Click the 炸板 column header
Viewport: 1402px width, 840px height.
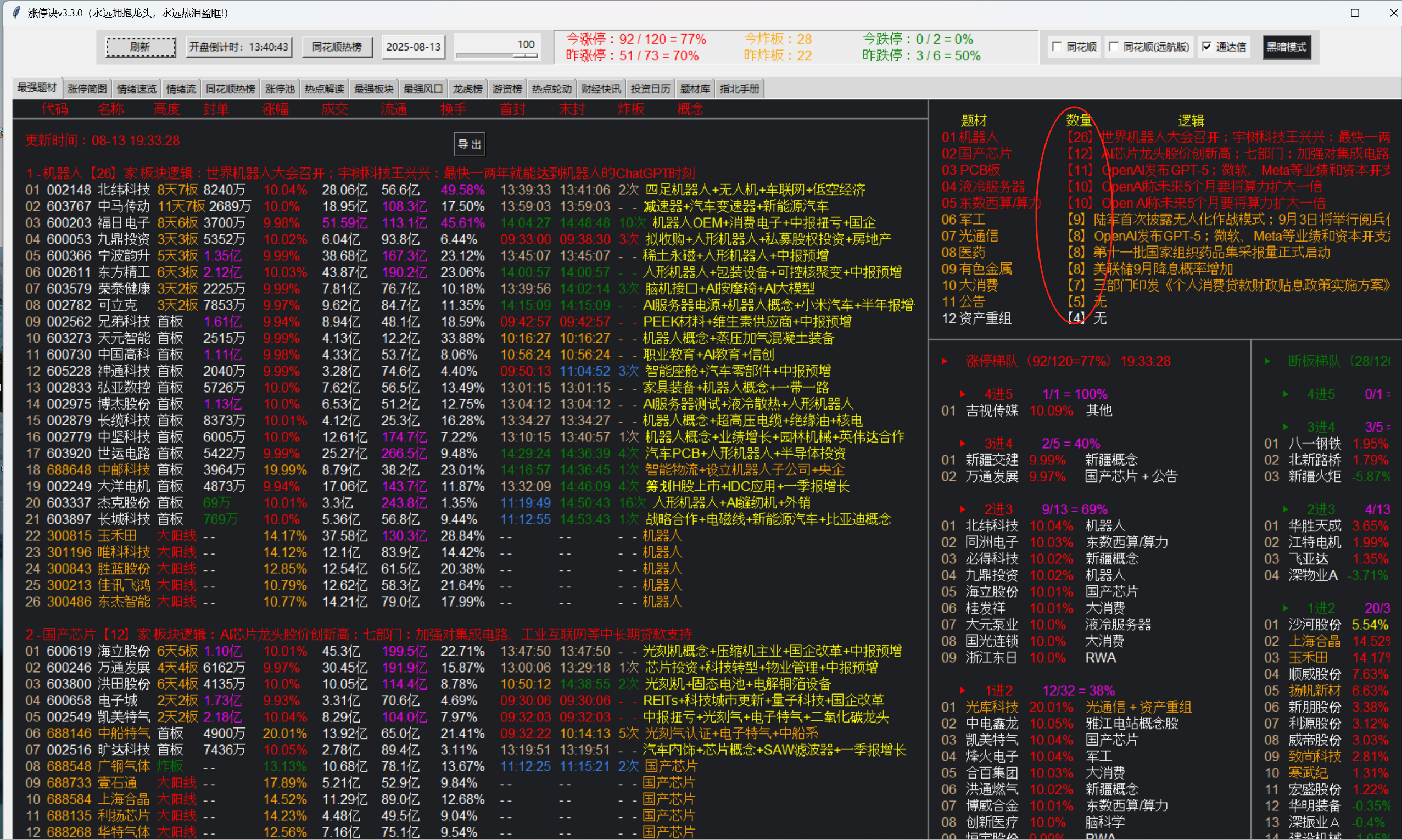[631, 109]
